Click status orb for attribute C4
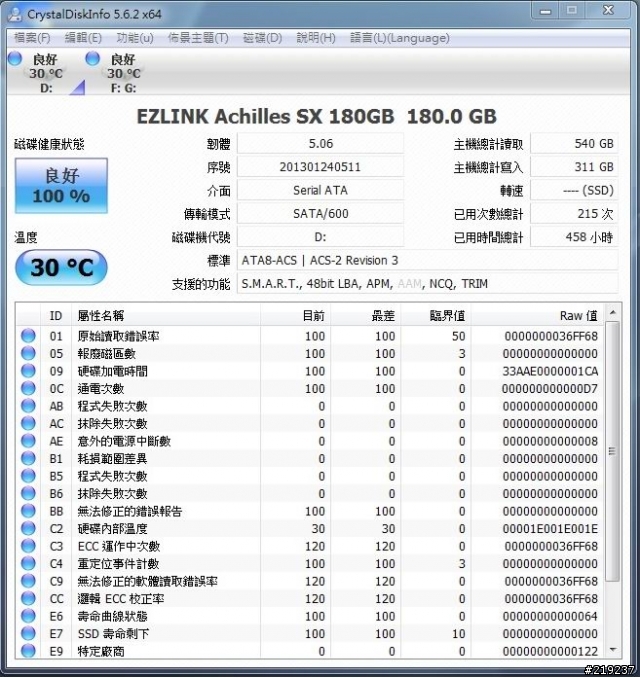640x678 pixels. (28, 563)
